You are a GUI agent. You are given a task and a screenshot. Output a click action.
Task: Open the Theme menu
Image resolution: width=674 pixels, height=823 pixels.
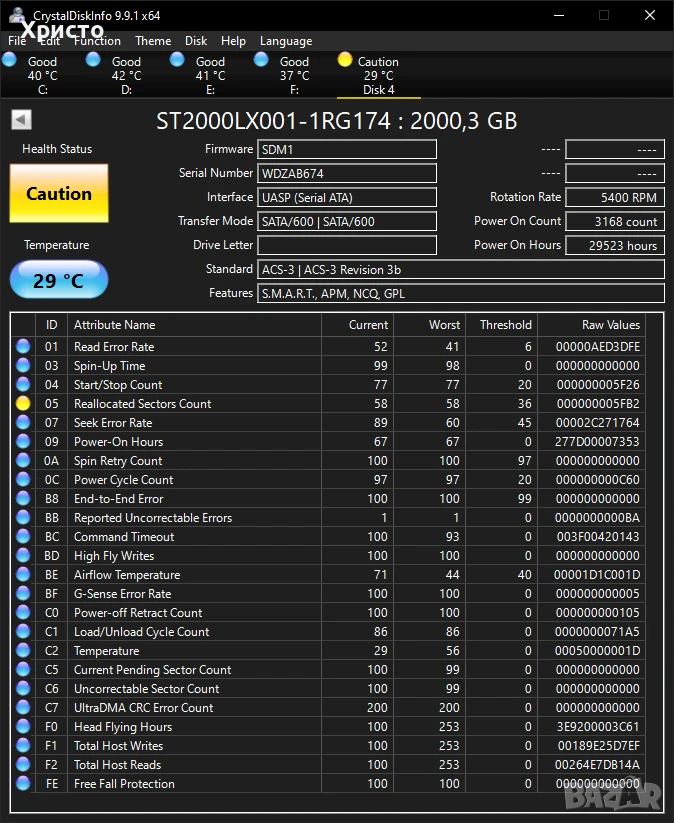coord(153,41)
